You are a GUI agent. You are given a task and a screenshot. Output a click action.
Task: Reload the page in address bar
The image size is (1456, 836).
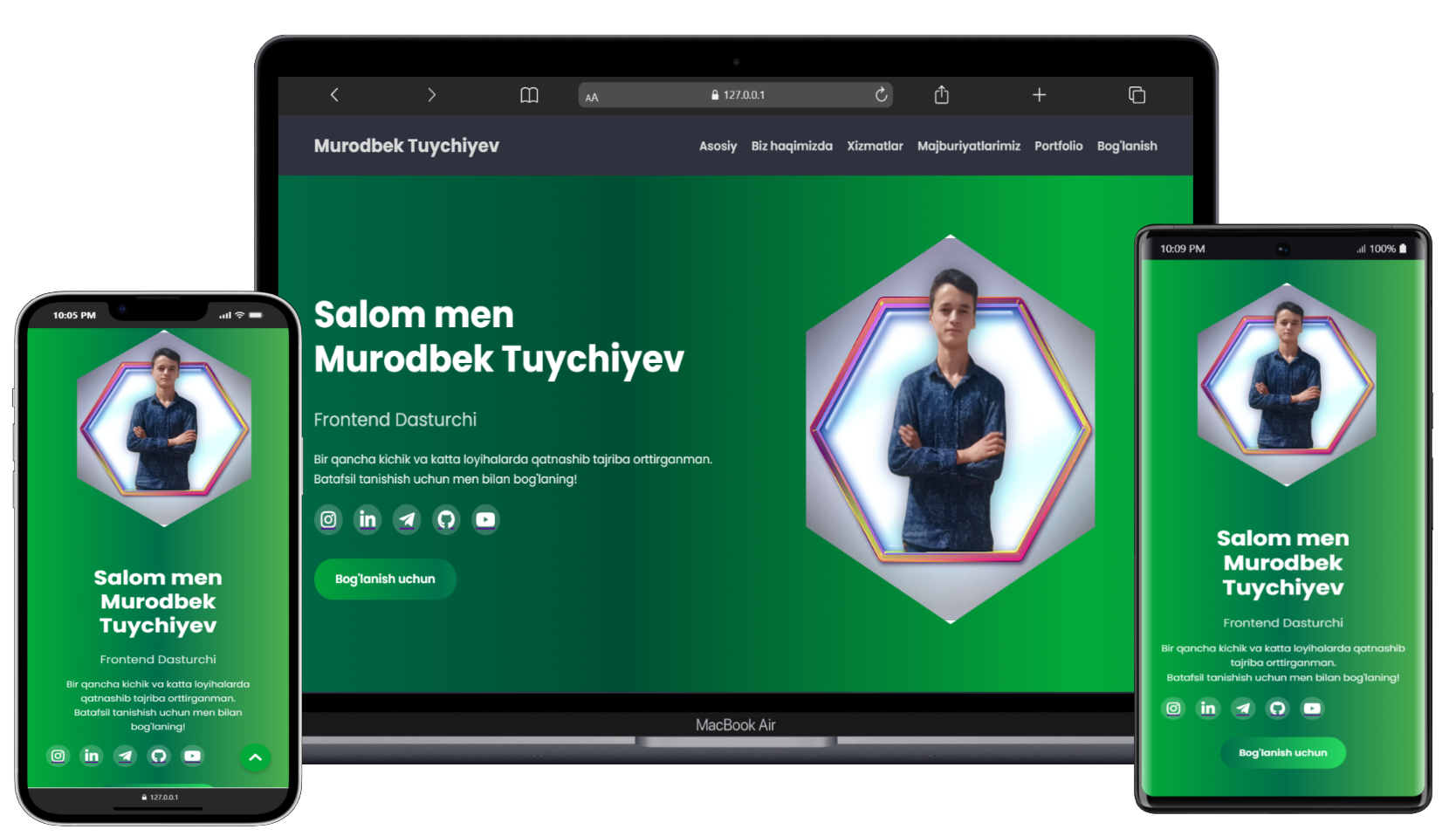coord(881,95)
